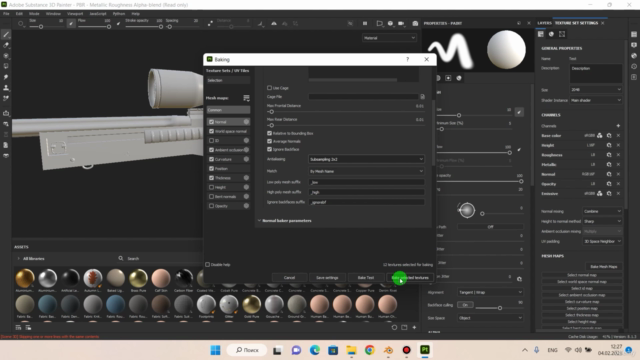Open the Python menu
This screenshot has height=360, width=640.
coord(119,14)
